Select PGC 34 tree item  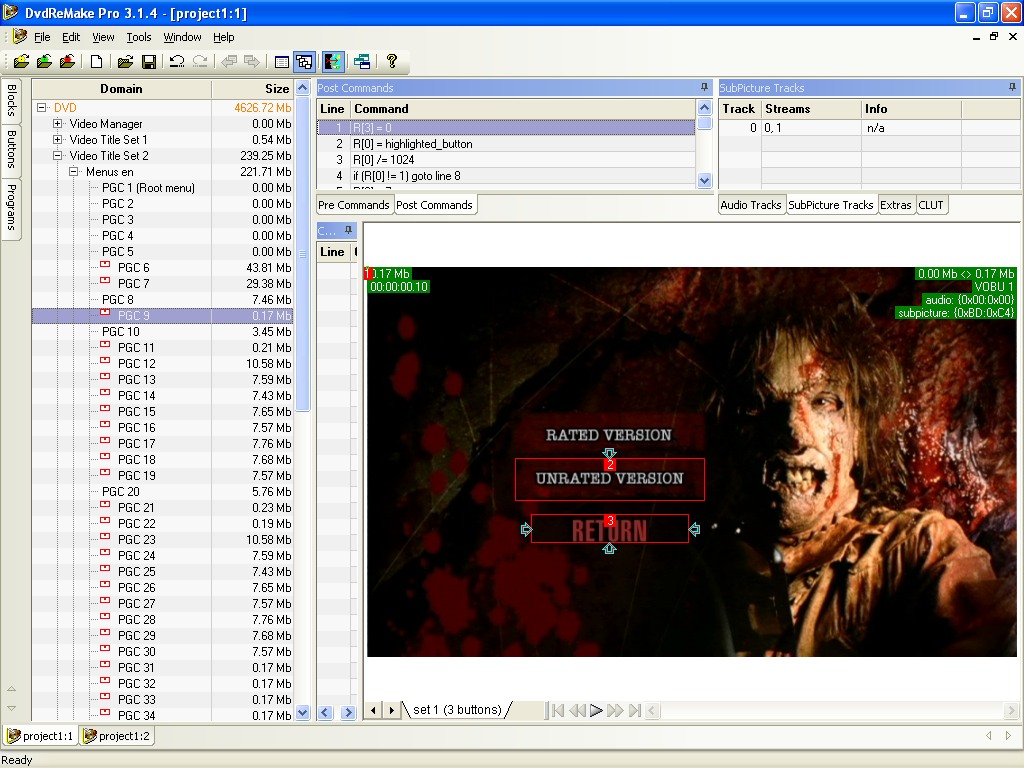pos(136,716)
